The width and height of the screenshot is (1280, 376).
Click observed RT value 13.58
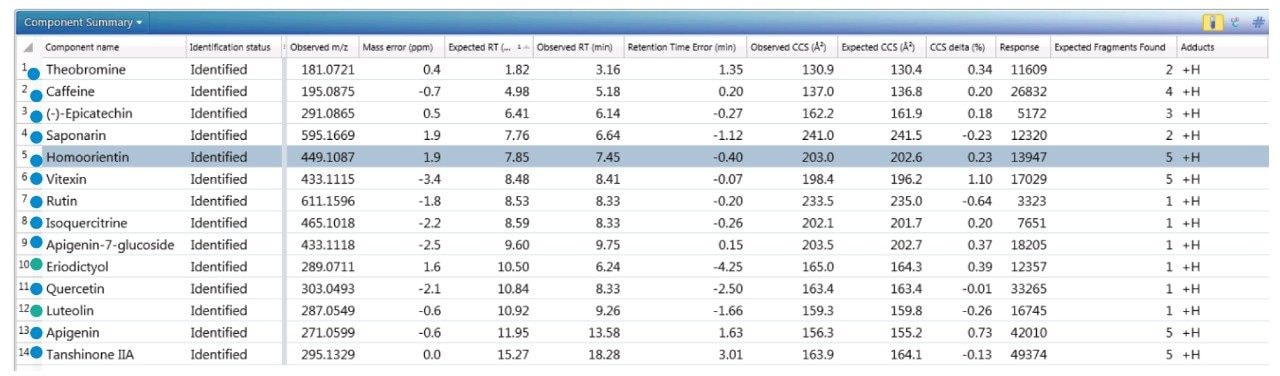[603, 332]
